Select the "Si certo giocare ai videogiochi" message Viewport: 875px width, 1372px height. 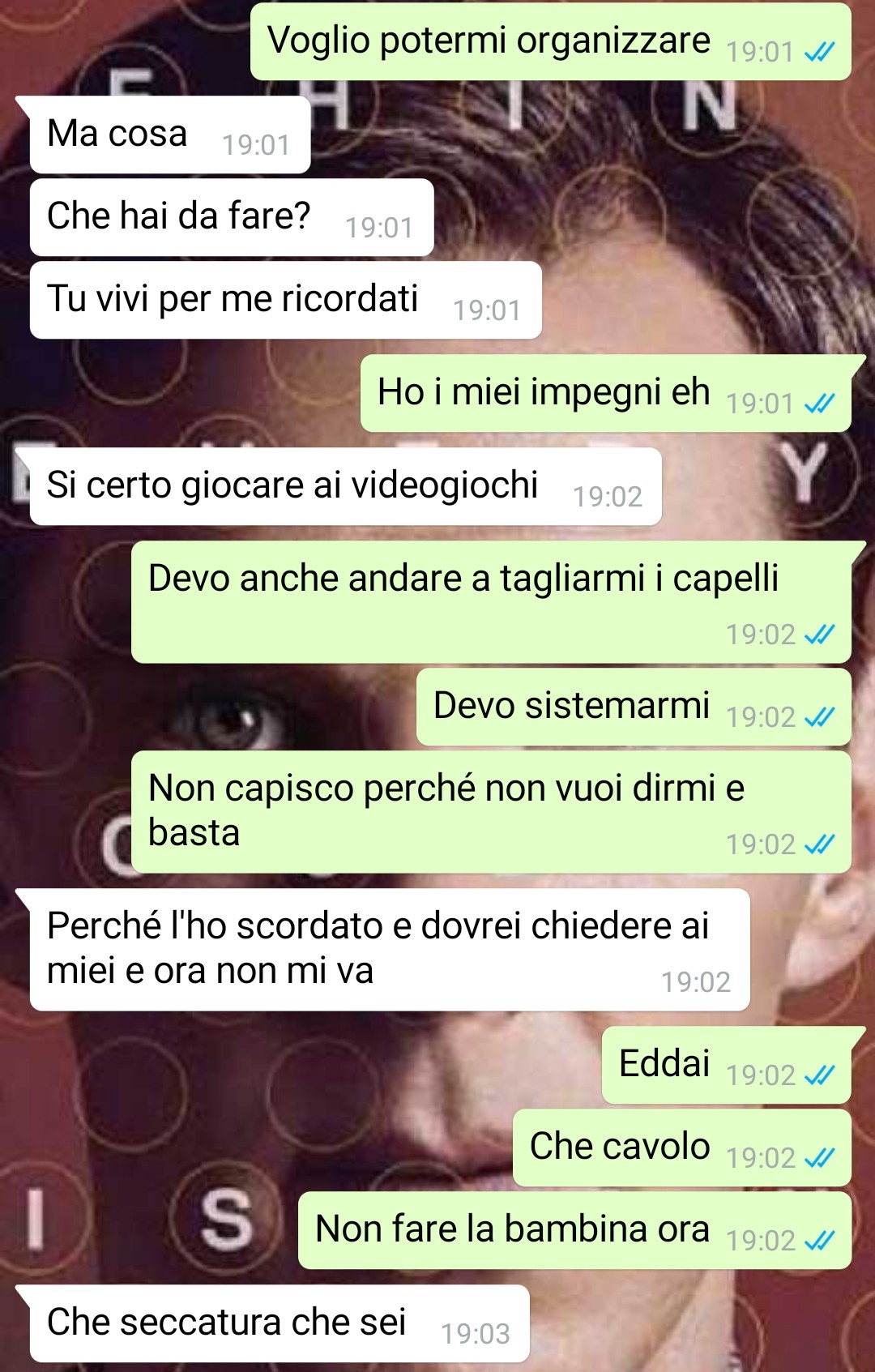click(x=346, y=486)
